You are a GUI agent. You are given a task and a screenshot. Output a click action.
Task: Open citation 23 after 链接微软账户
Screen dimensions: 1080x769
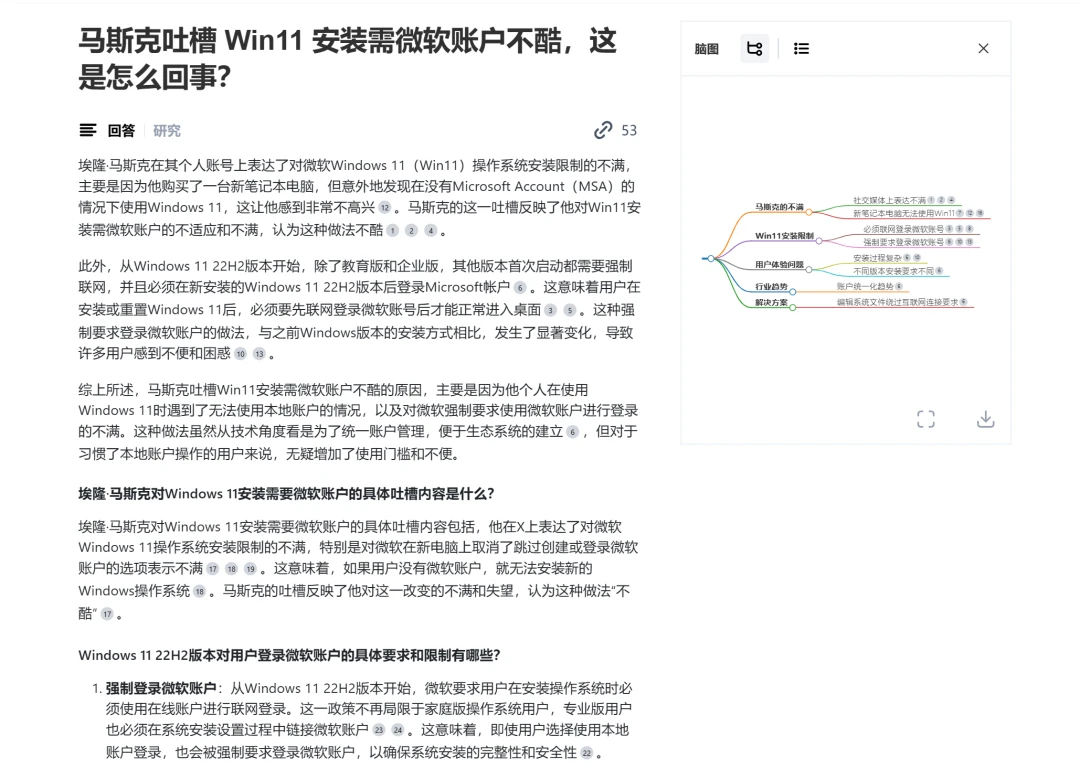(378, 730)
